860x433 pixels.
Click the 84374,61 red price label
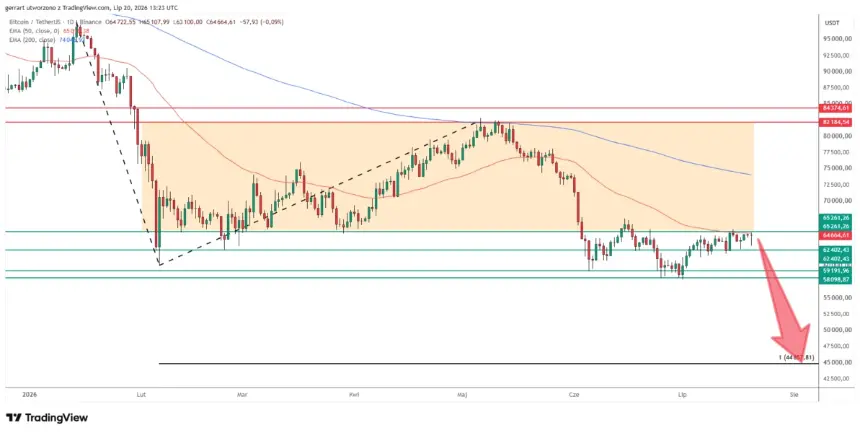tap(837, 108)
